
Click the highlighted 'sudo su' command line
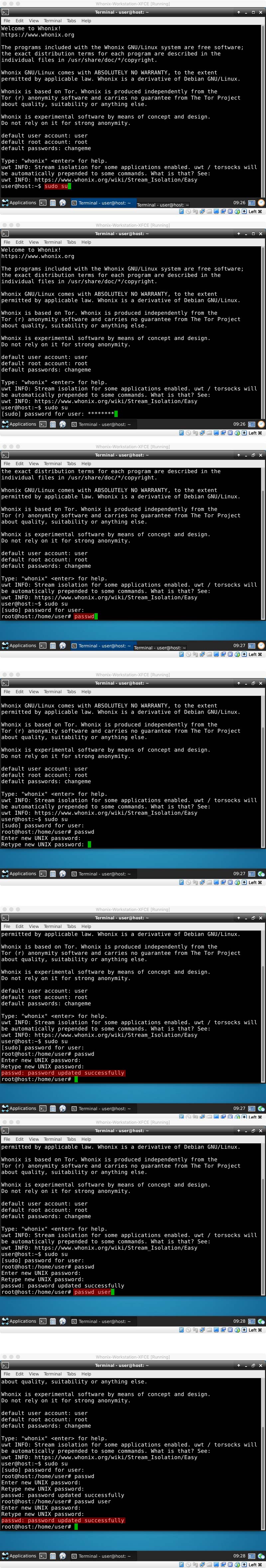[x=56, y=186]
